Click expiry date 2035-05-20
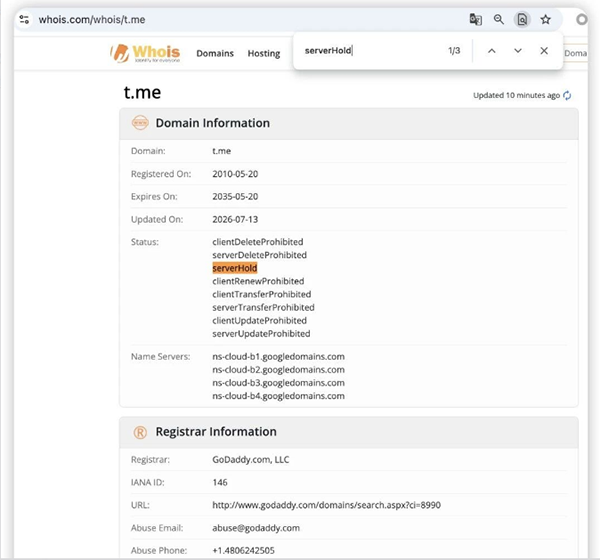 tap(235, 196)
